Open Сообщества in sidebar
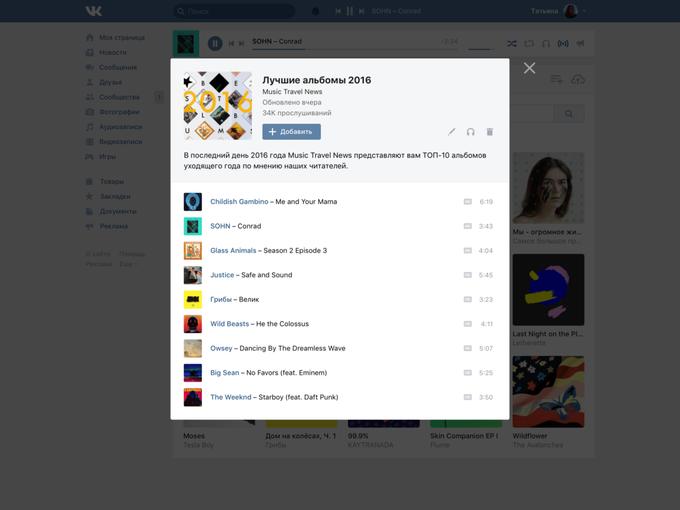 pyautogui.click(x=113, y=97)
